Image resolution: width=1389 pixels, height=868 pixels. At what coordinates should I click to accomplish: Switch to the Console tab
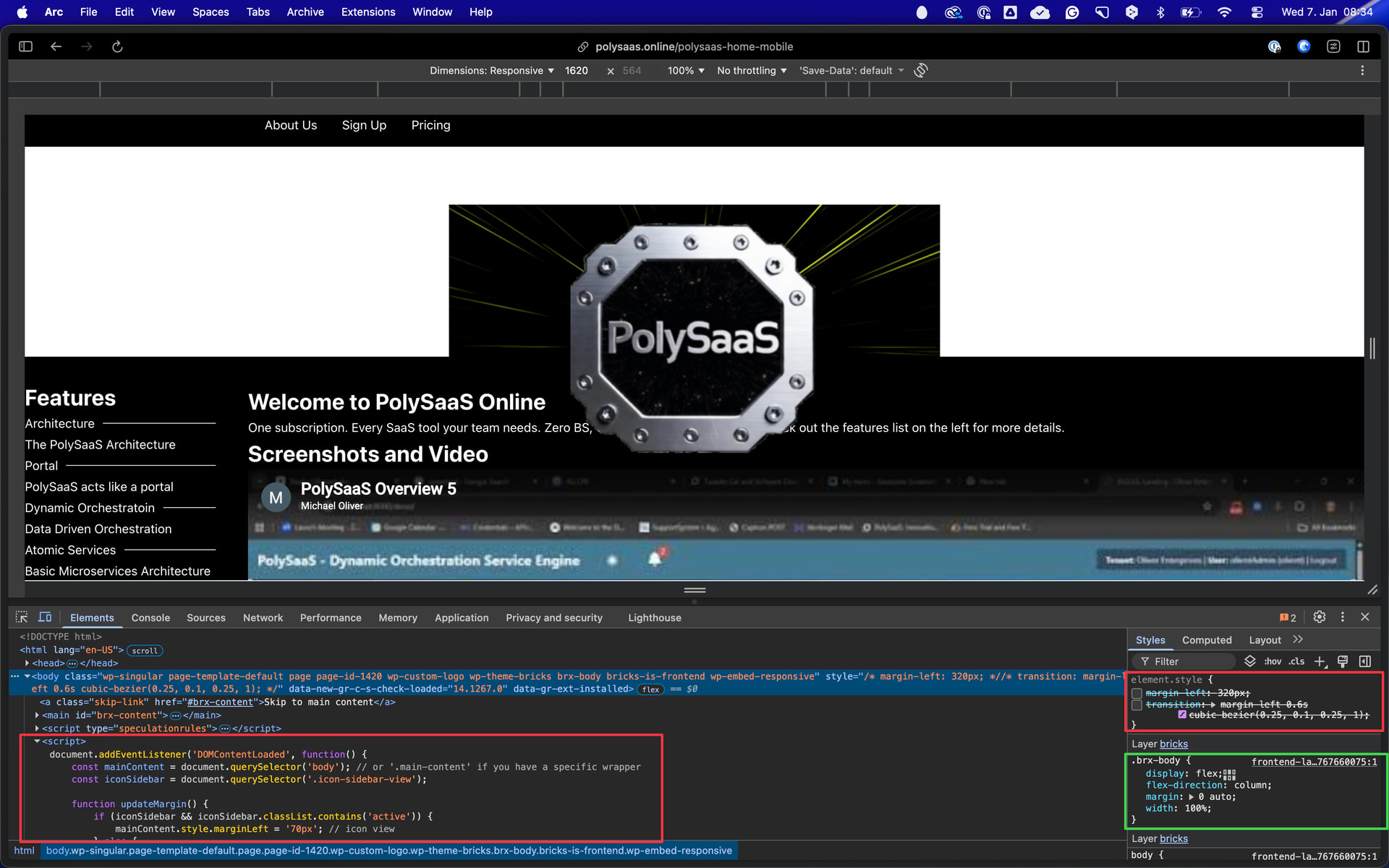point(150,618)
